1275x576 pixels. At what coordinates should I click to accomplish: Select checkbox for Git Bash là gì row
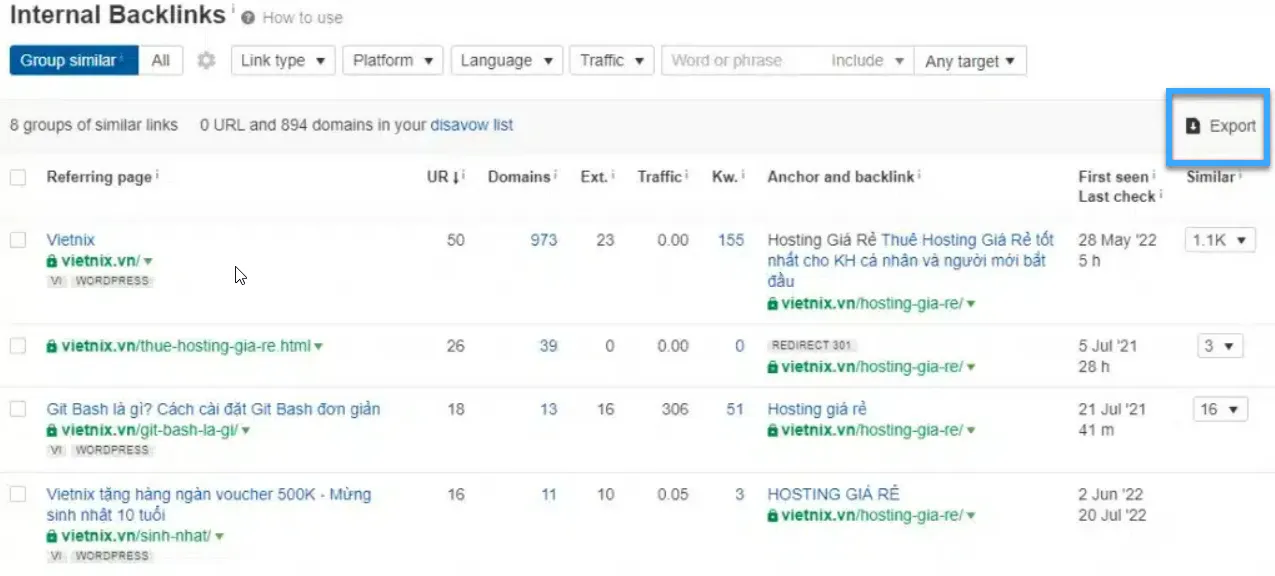pyautogui.click(x=18, y=409)
